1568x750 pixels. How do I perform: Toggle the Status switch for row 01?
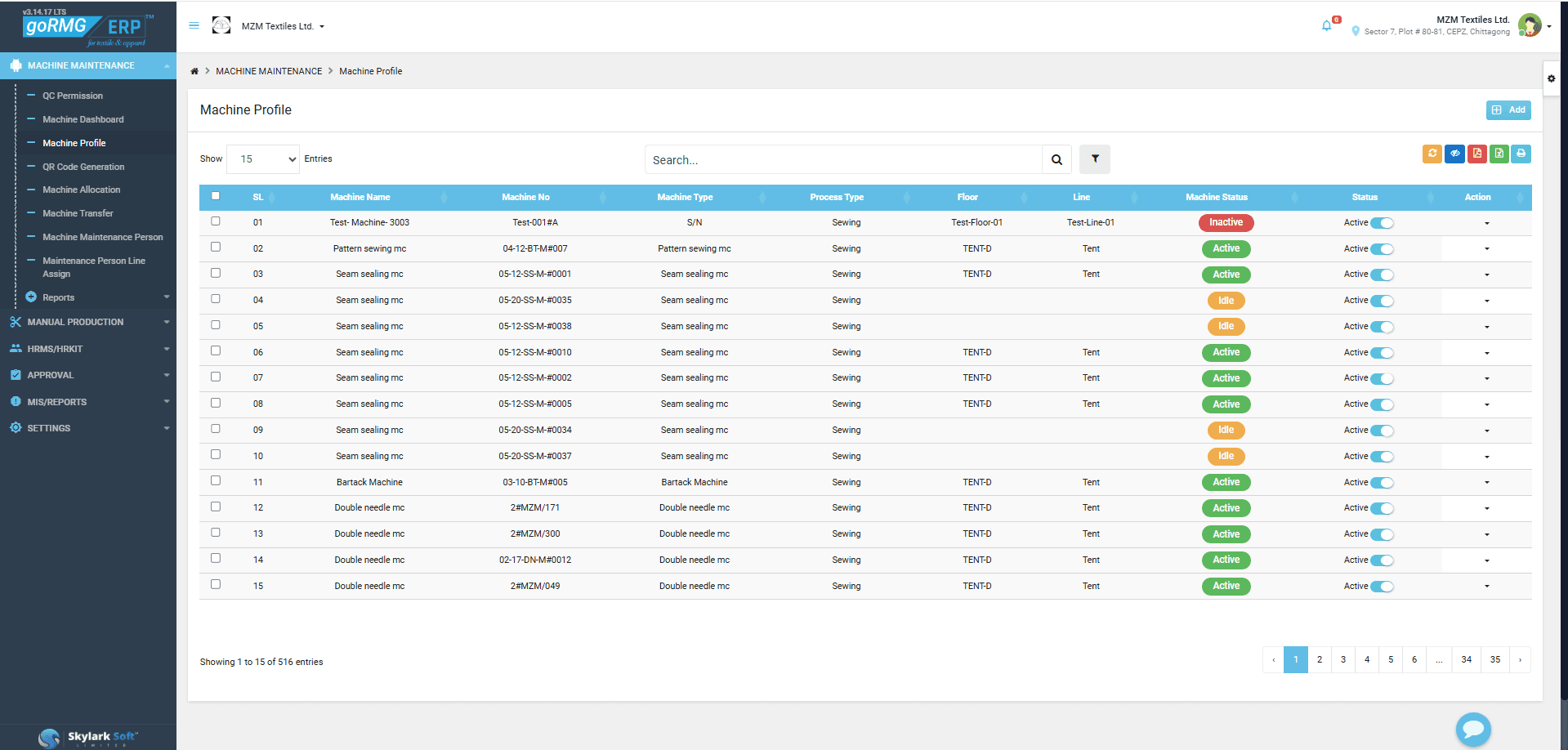pyautogui.click(x=1382, y=223)
